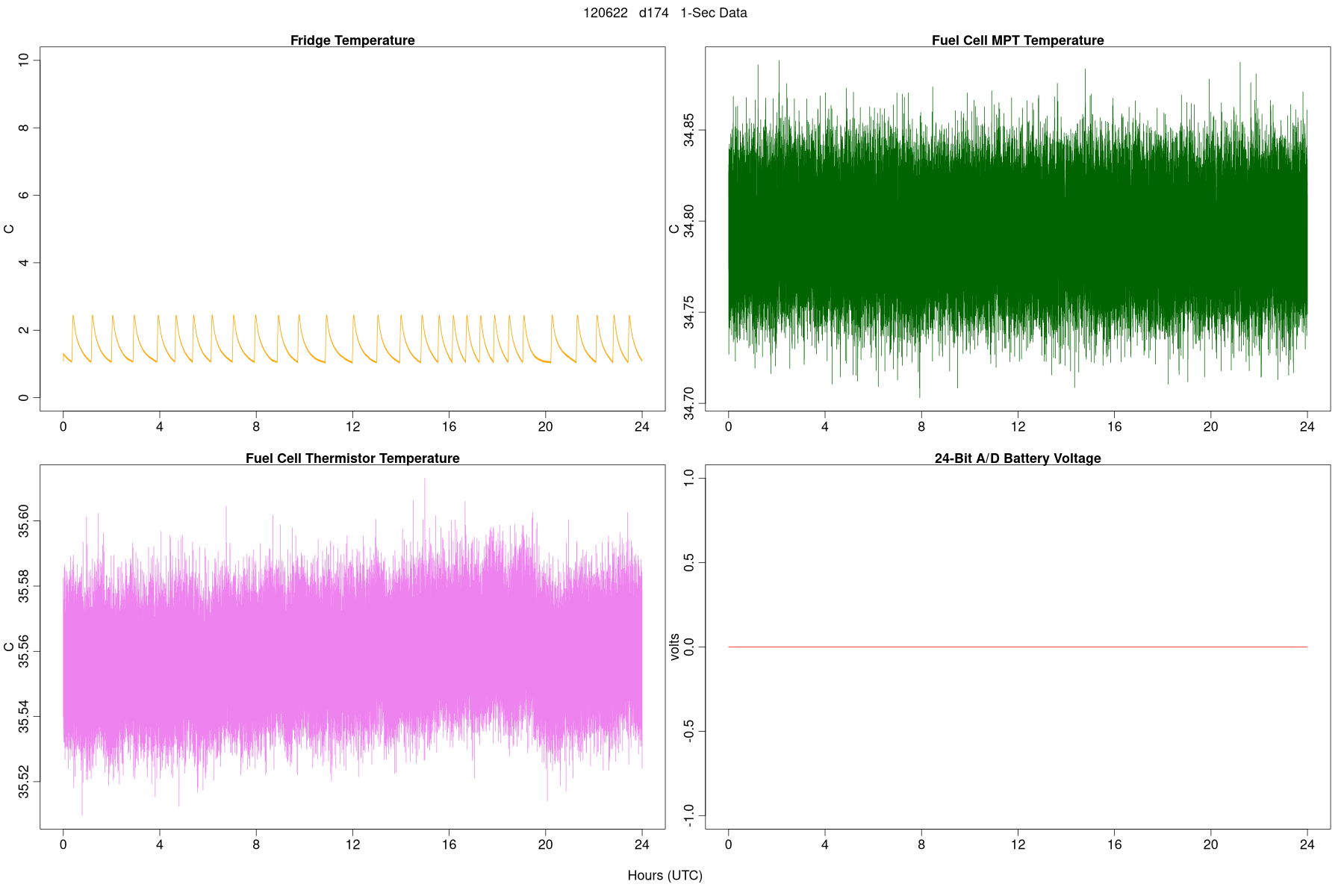Click the "1.0" tick on Battery Voltage y-axis
Image resolution: width=1344 pixels, height=896 pixels.
[x=689, y=479]
